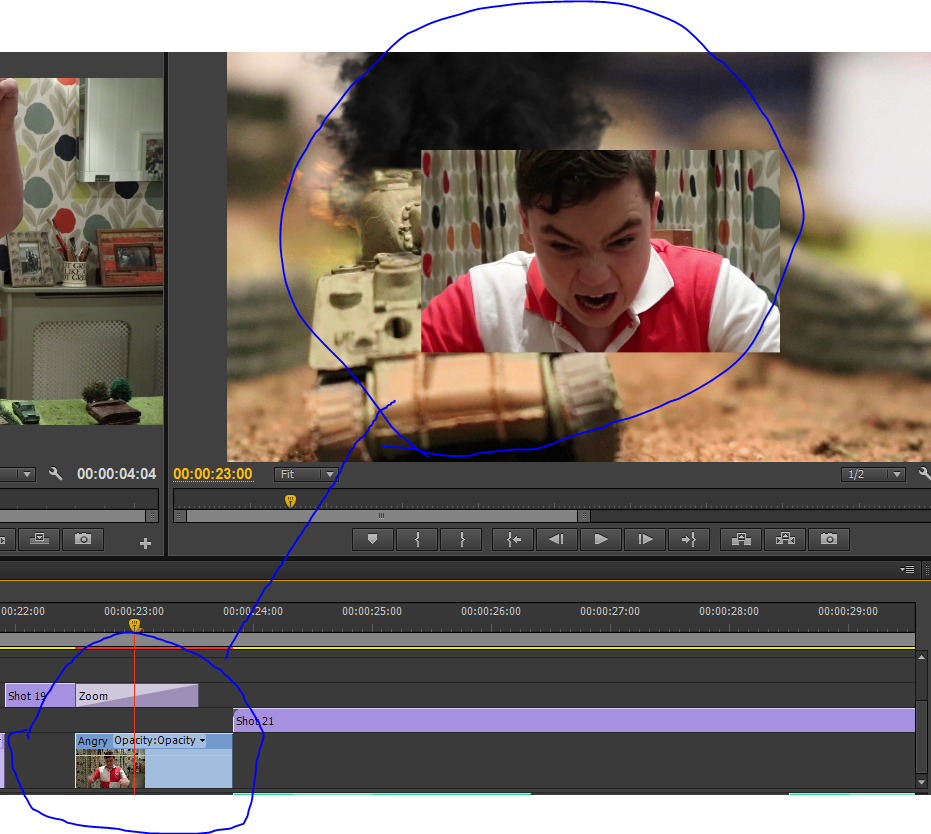
Task: Click the Overwrite button in Source monitor
Action: 39,539
